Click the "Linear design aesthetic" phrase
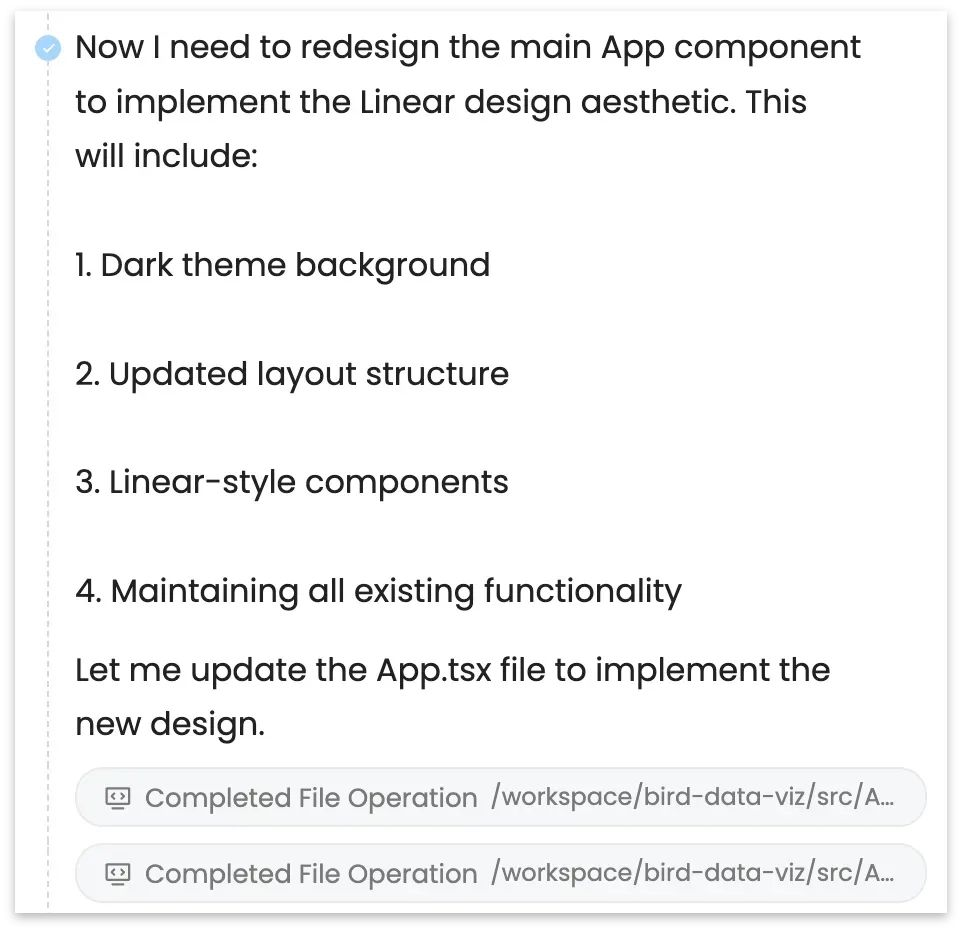The width and height of the screenshot is (962, 932). pyautogui.click(x=547, y=102)
